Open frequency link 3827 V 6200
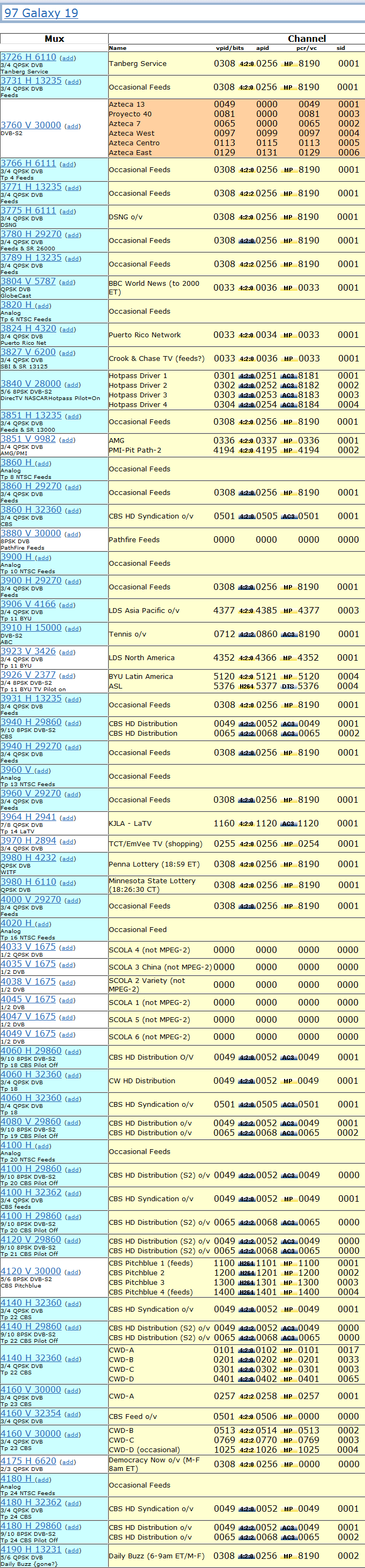The width and height of the screenshot is (365, 1568). point(28,352)
